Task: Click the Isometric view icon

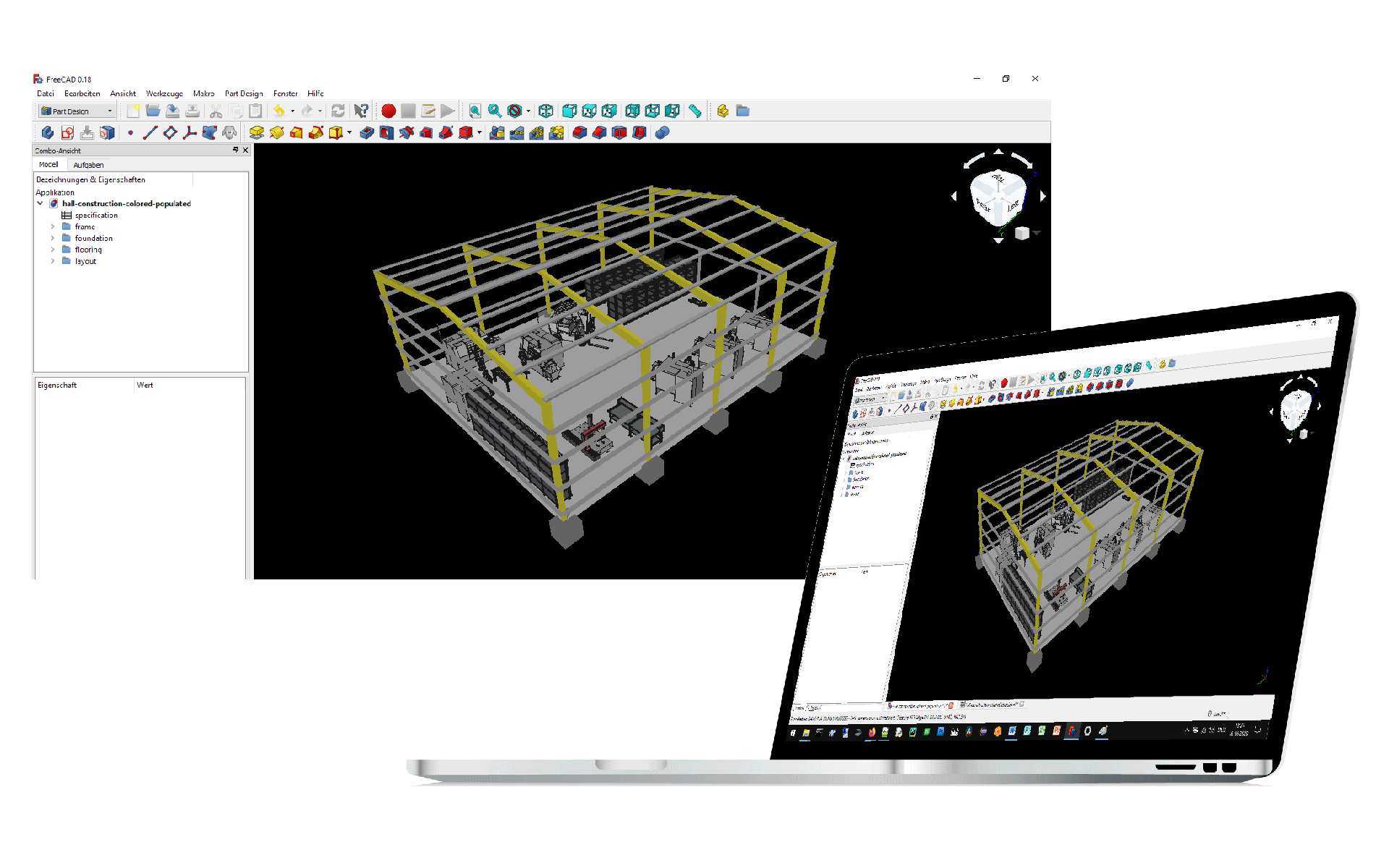Action: click(546, 111)
